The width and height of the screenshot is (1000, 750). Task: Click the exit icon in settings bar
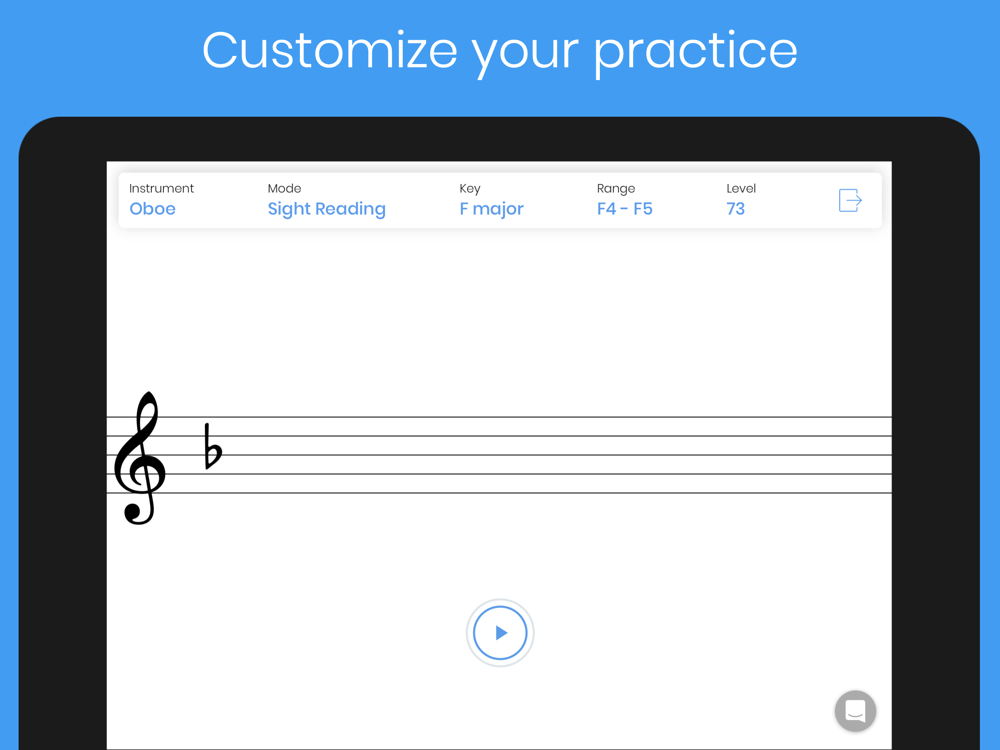850,200
